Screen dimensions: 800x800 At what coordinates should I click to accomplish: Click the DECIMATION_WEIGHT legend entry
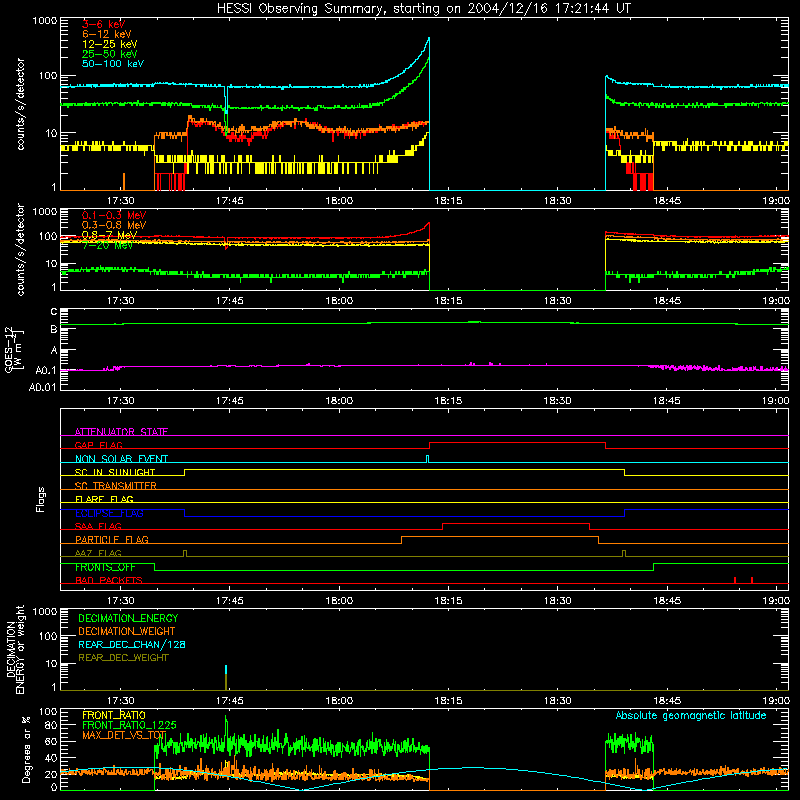click(127, 631)
